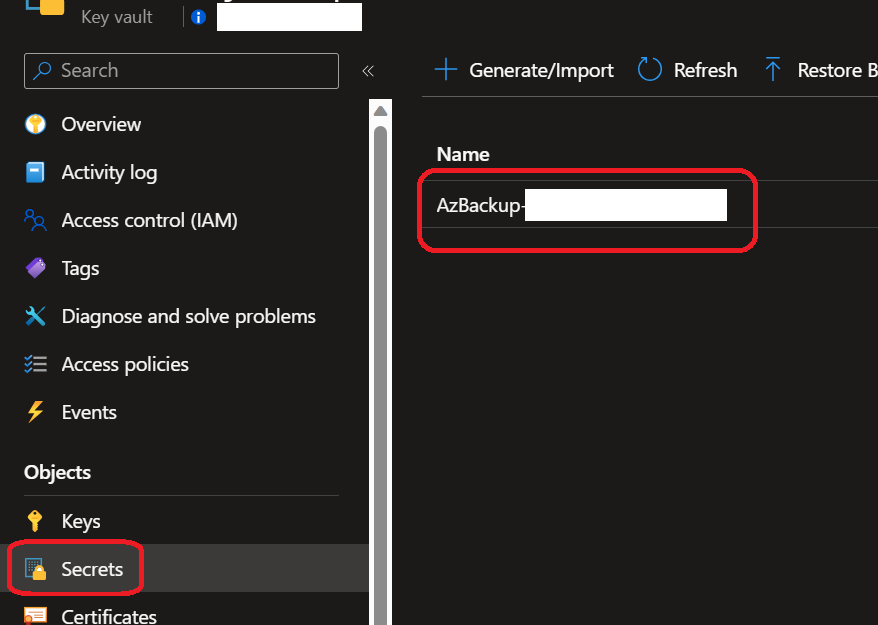This screenshot has height=625, width=878.
Task: Click the Events lightning bolt icon
Action: [36, 412]
